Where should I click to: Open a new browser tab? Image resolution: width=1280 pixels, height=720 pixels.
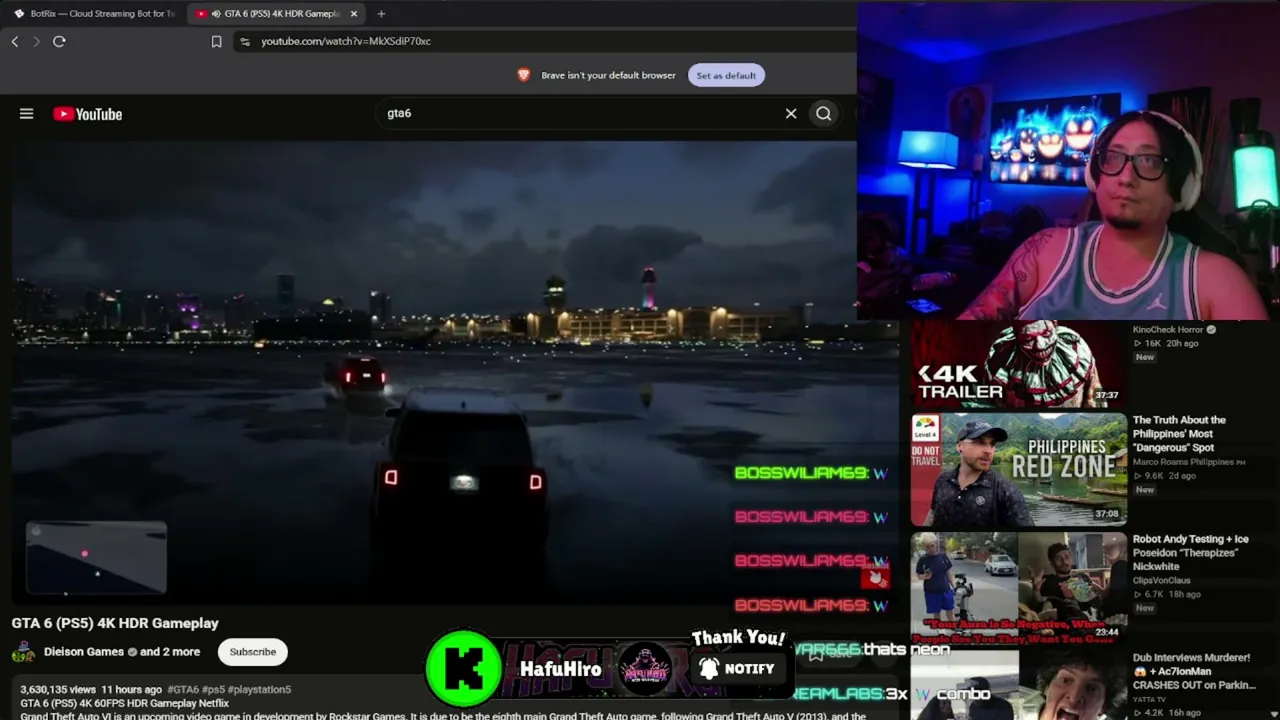pos(381,14)
